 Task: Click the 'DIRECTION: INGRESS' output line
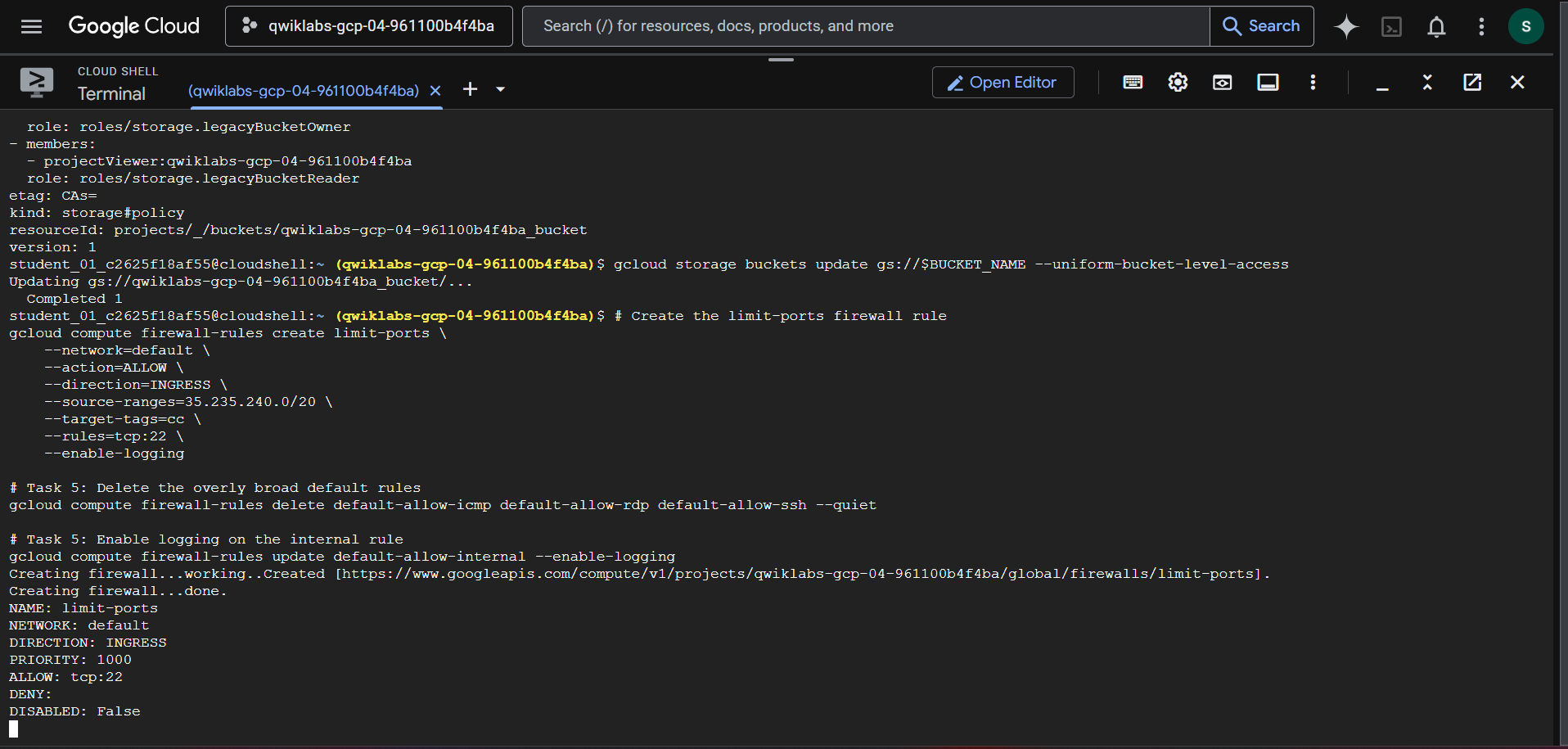click(88, 643)
